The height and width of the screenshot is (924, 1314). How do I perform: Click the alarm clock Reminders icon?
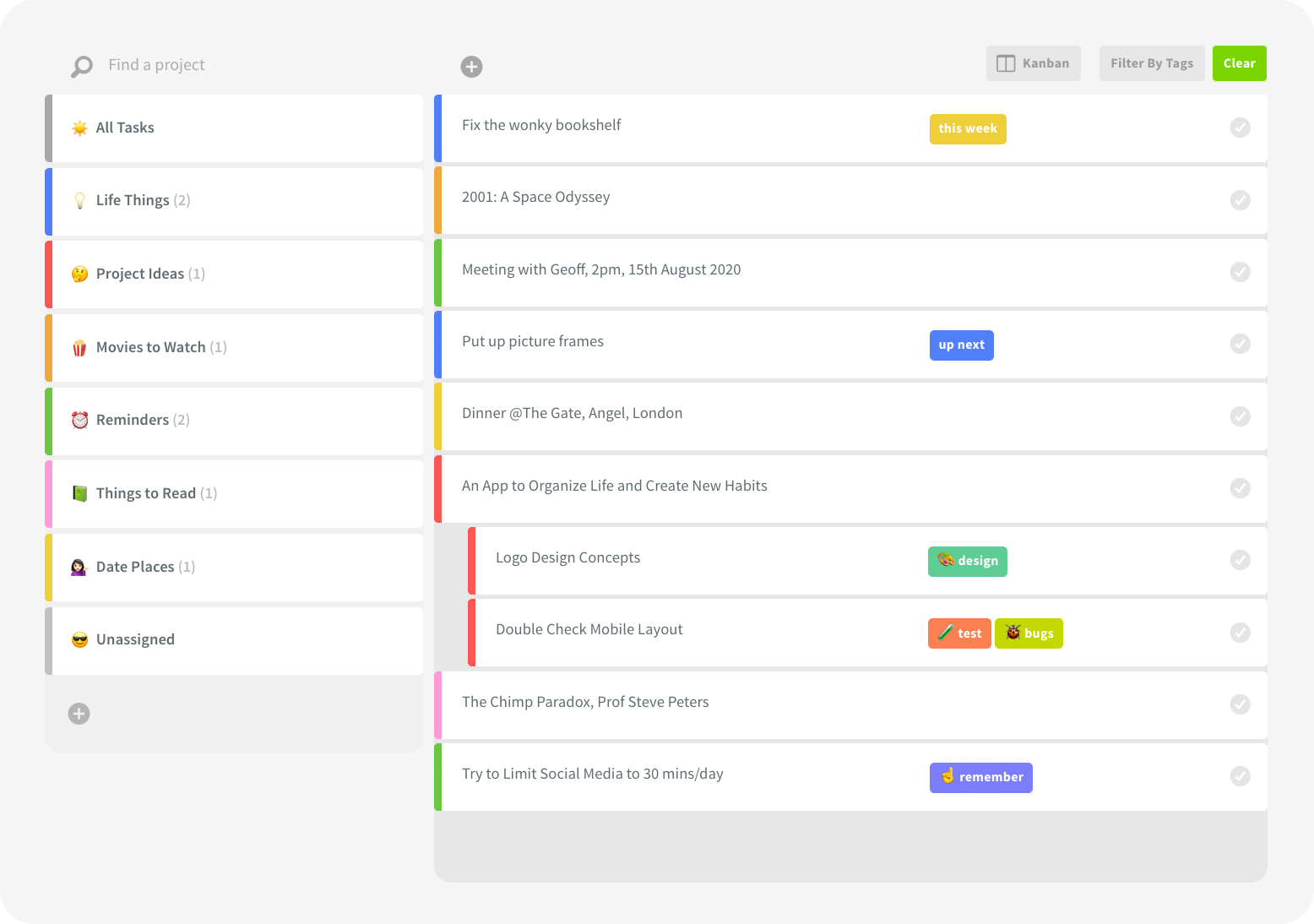79,420
